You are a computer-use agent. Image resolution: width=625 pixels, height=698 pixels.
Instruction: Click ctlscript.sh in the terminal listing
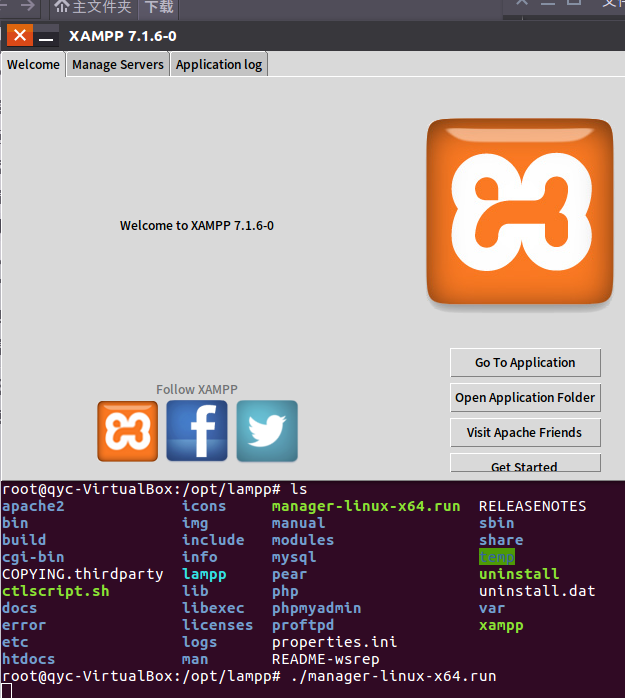coord(56,591)
